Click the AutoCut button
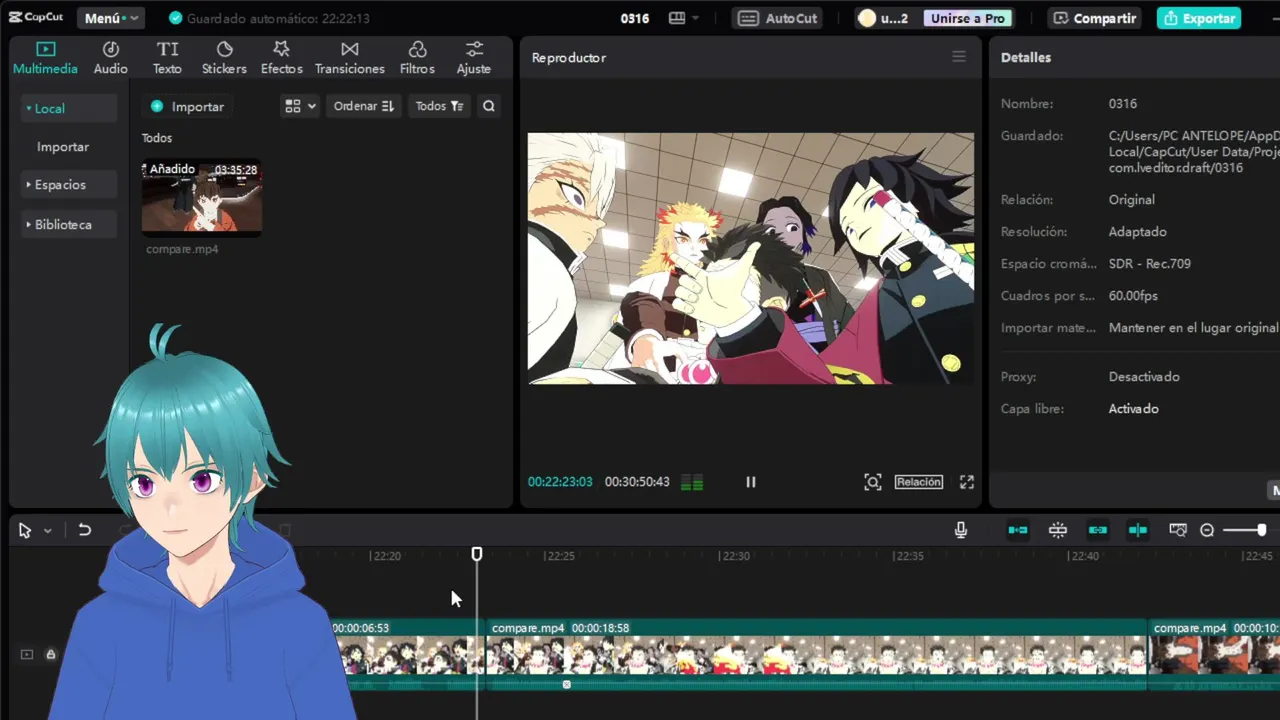The height and width of the screenshot is (720, 1280). click(778, 18)
